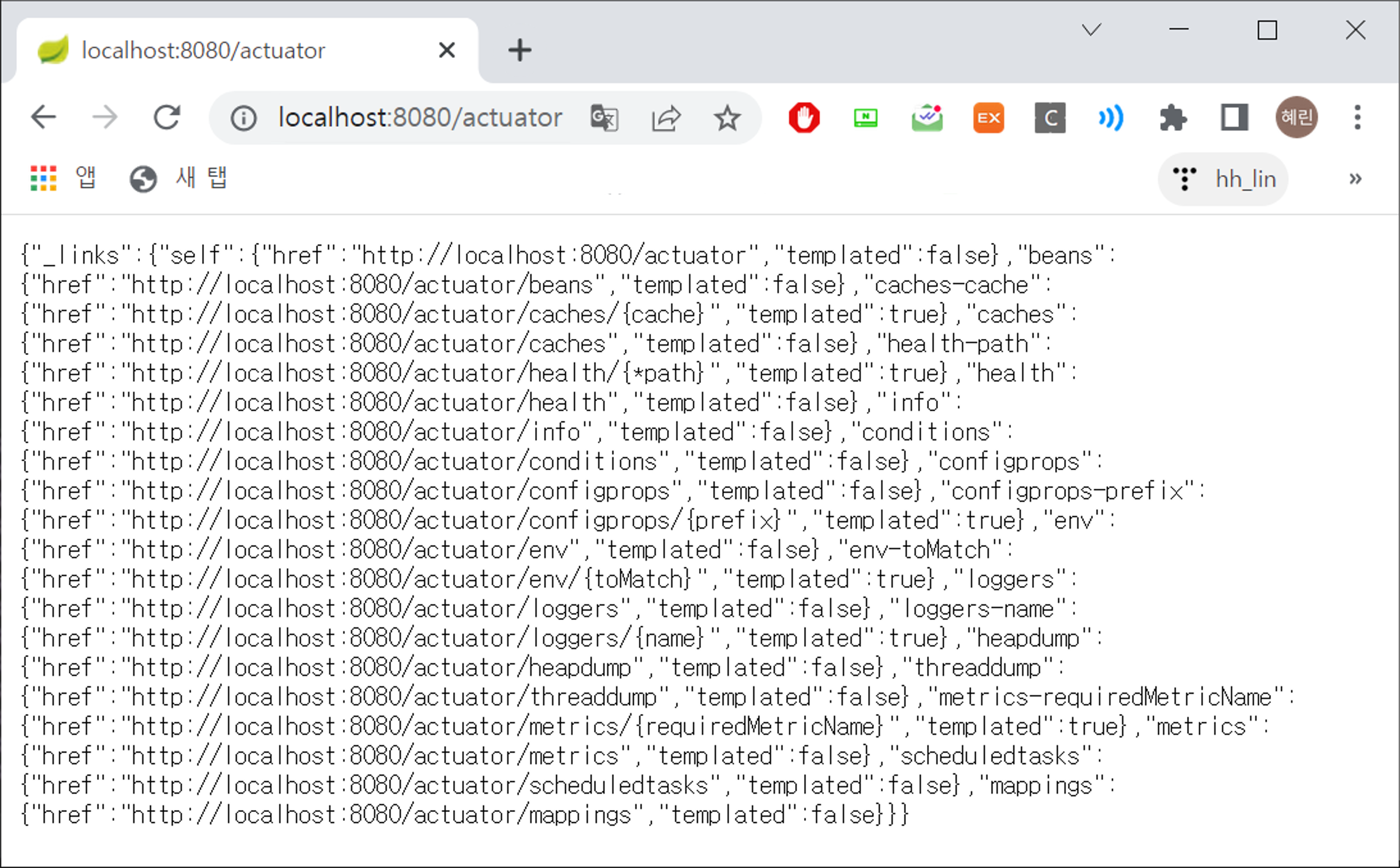Open the gray C extension icon
Screen dimensions: 1400x868
(1050, 118)
